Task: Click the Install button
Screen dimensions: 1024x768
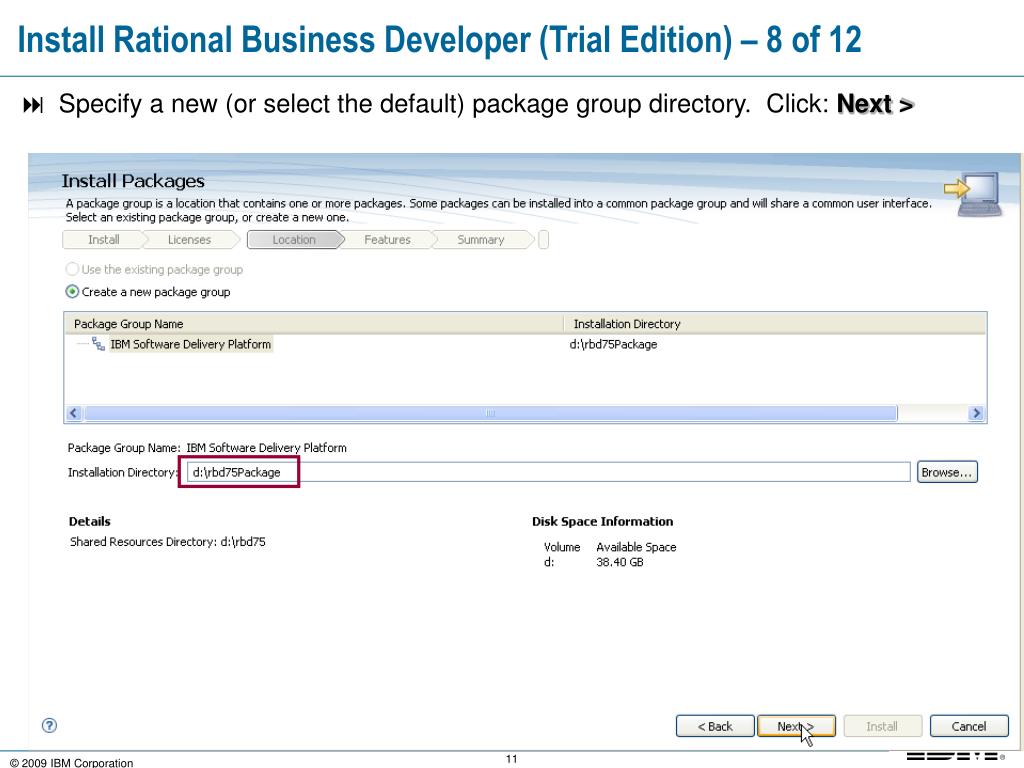Action: [882, 726]
